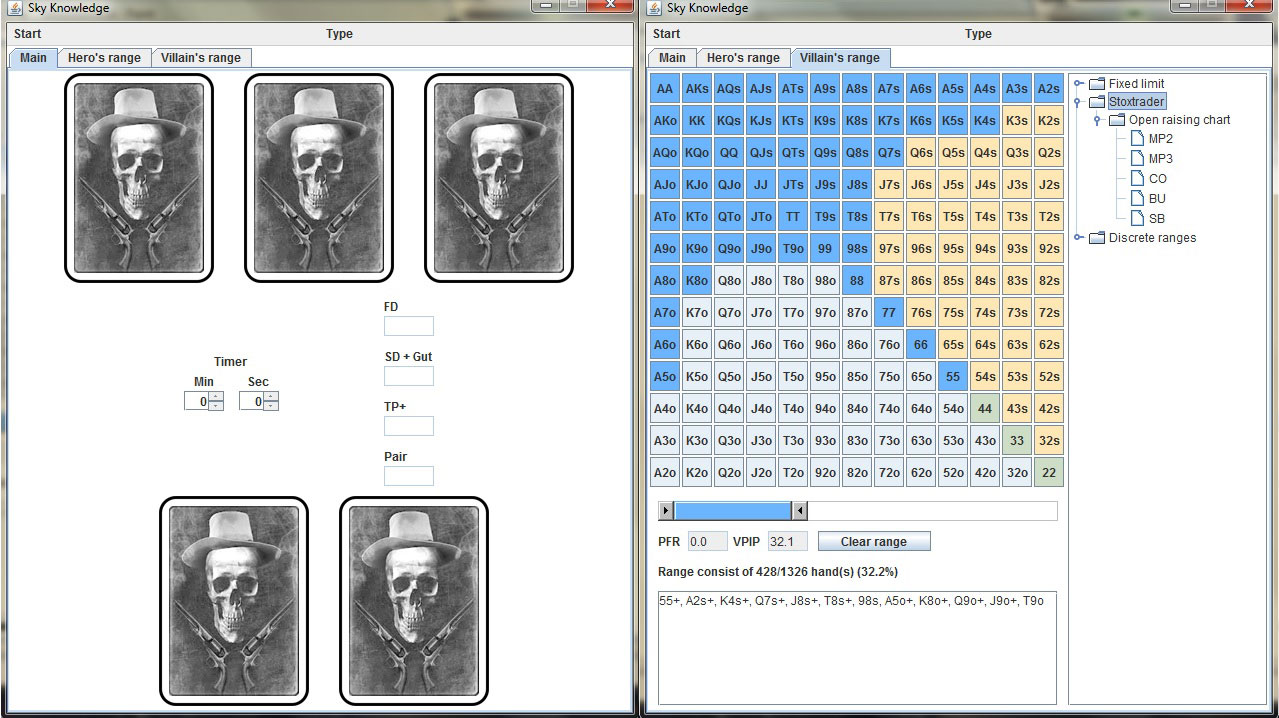Click the Discrete ranges folder icon
The image size is (1279, 718).
point(1097,238)
